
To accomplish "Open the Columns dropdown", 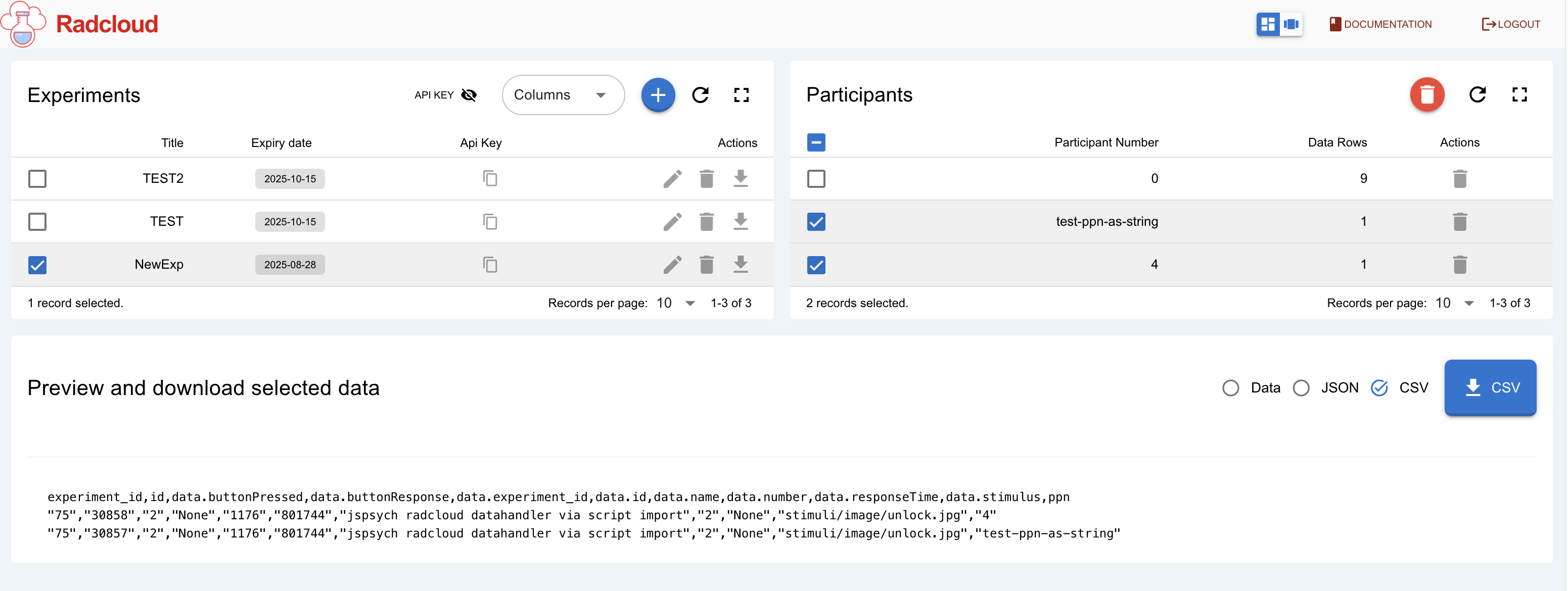I will (x=563, y=95).
